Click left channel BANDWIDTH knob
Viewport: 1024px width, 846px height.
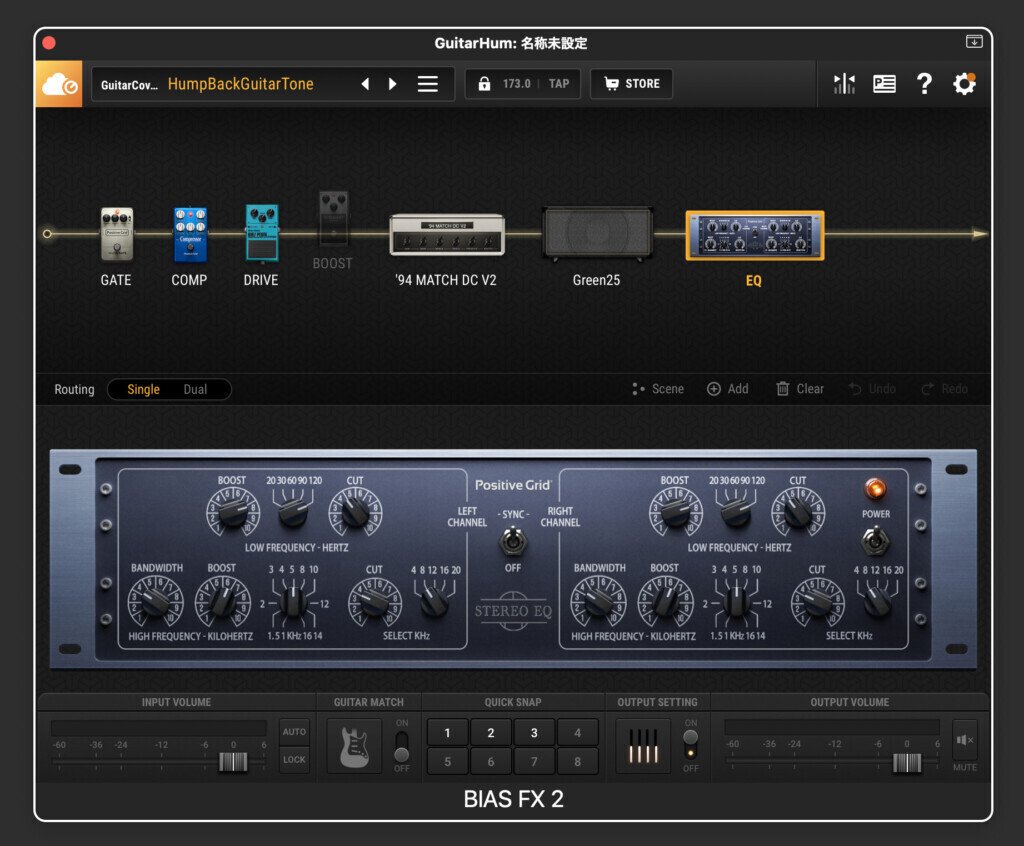[x=155, y=601]
